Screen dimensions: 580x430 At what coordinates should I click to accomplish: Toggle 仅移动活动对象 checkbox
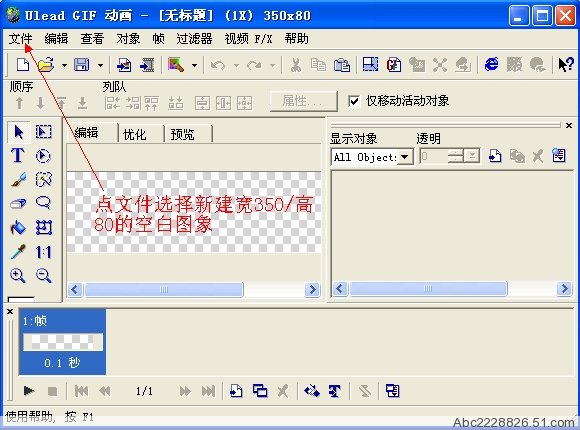pos(354,101)
